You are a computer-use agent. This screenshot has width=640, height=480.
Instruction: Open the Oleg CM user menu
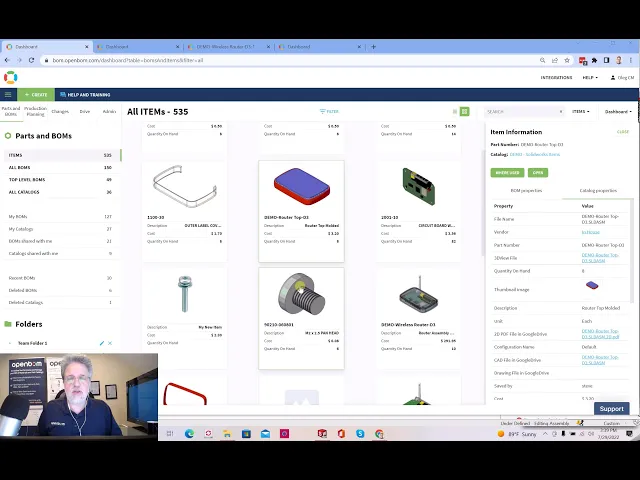622,78
